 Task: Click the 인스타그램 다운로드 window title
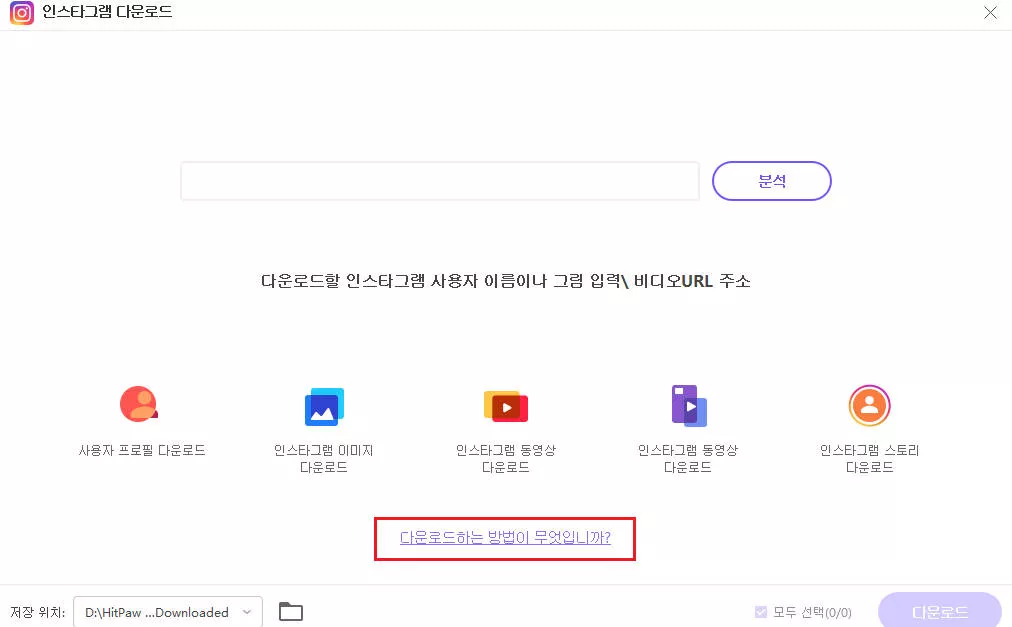pos(107,12)
